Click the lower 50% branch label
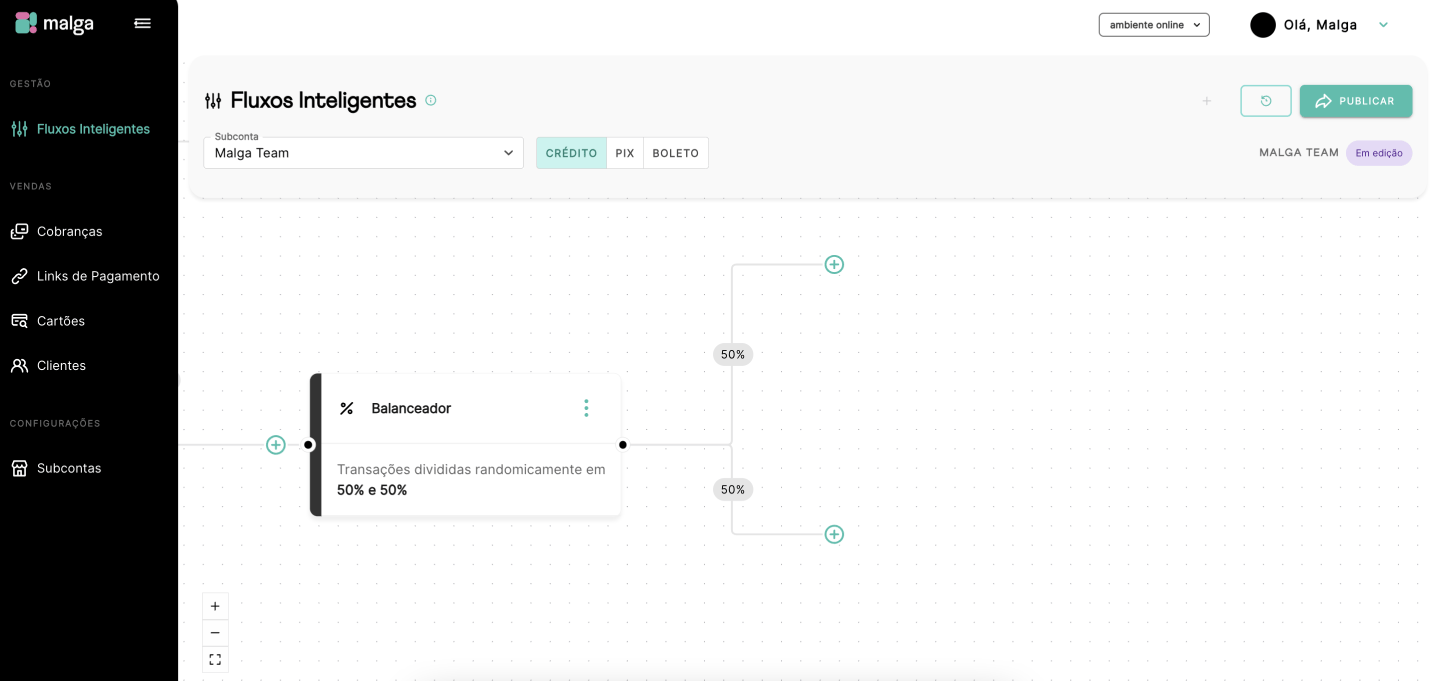The width and height of the screenshot is (1434, 700). coord(733,489)
